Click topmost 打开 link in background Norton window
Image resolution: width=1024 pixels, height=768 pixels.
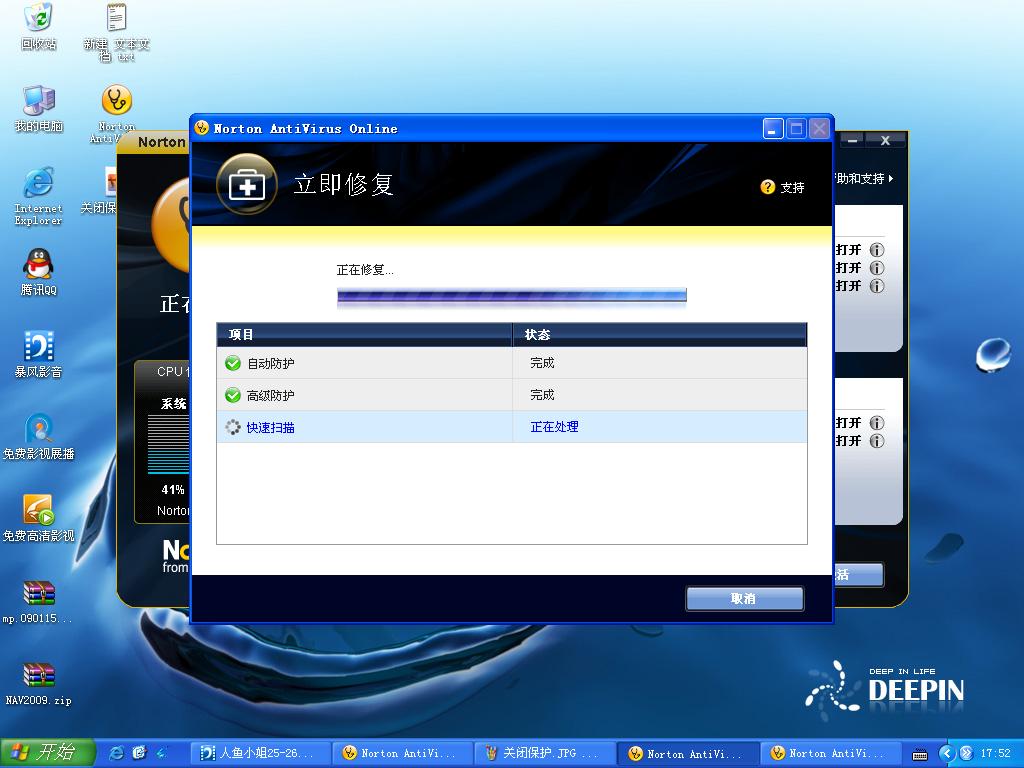tap(848, 250)
